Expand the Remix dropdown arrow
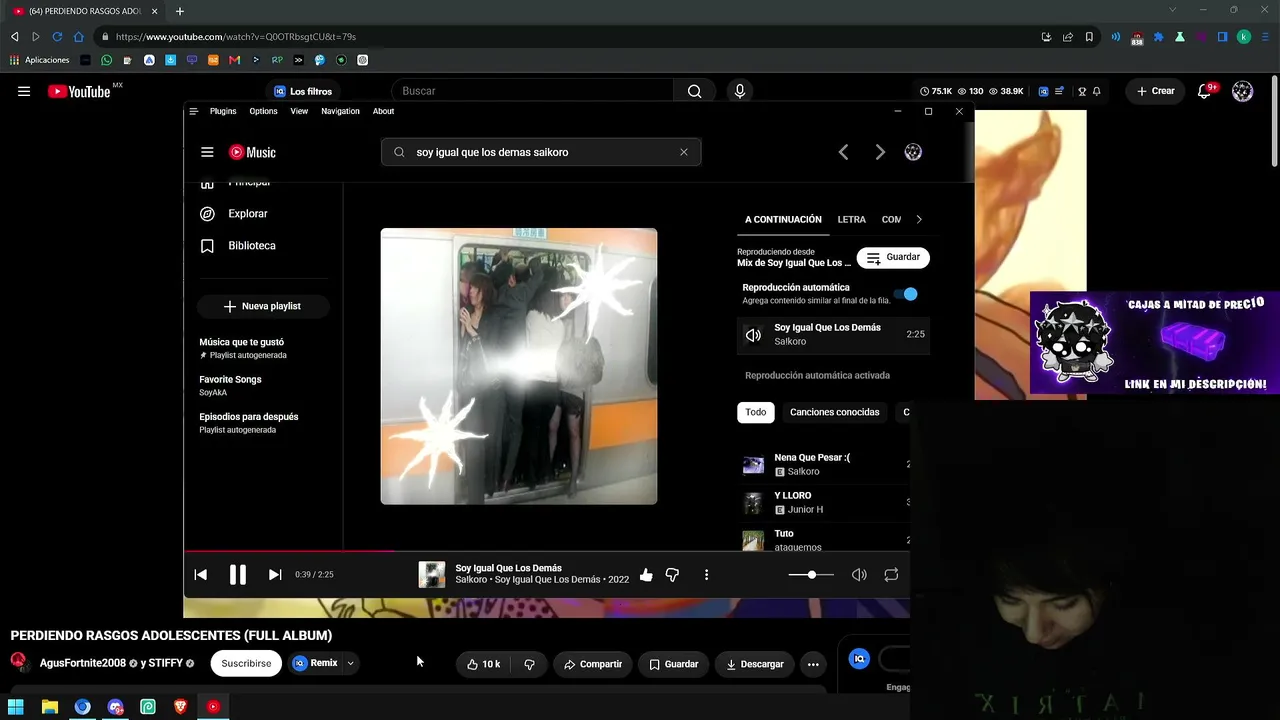 pyautogui.click(x=350, y=663)
